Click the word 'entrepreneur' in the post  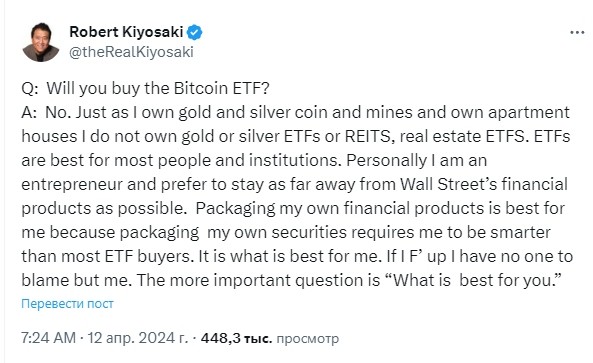pyautogui.click(x=72, y=185)
